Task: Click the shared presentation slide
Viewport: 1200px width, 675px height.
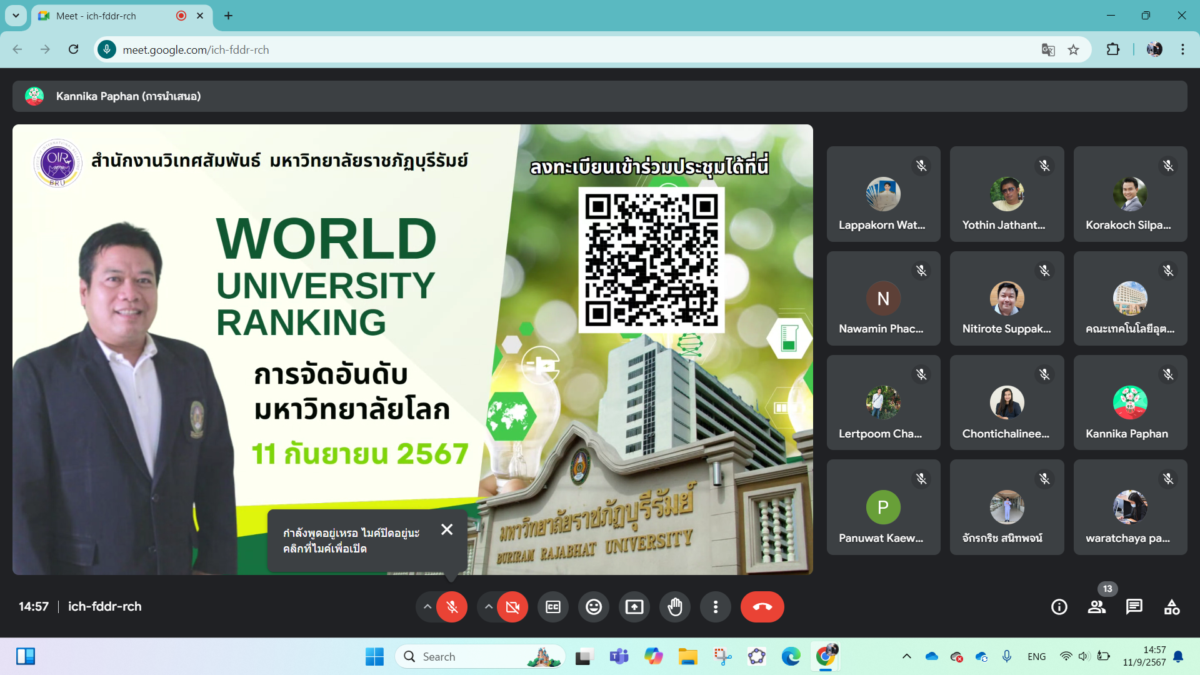Action: pyautogui.click(x=412, y=350)
